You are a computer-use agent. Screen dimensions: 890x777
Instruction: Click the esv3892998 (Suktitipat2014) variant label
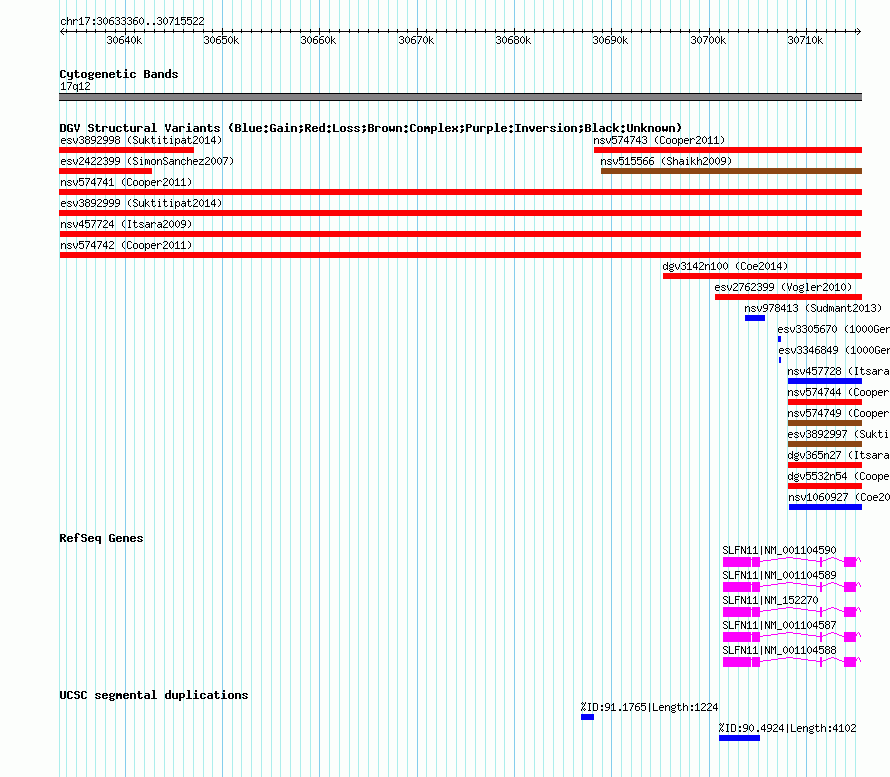[x=141, y=140]
